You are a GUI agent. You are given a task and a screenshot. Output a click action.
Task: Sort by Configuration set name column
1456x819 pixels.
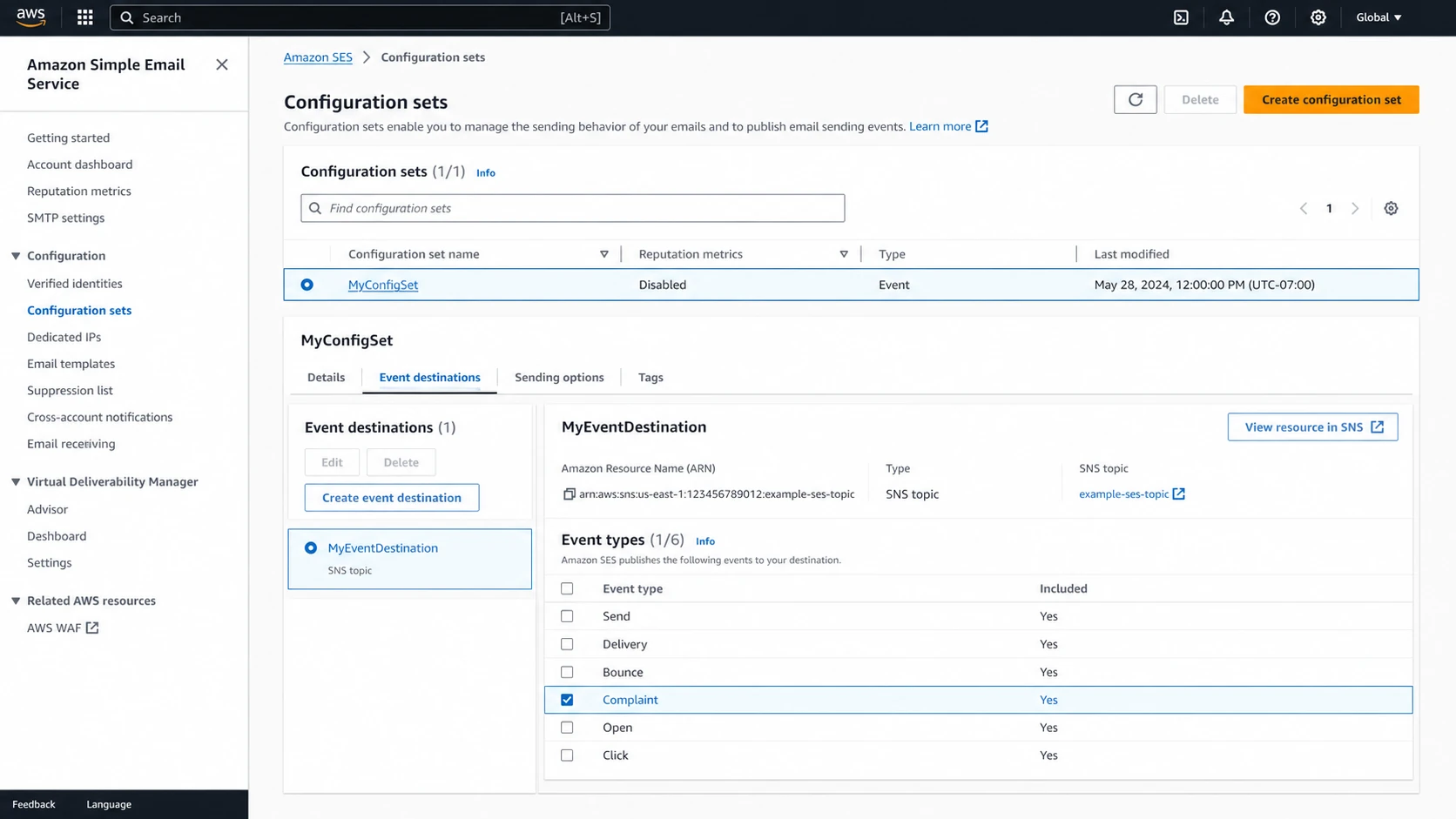[604, 254]
